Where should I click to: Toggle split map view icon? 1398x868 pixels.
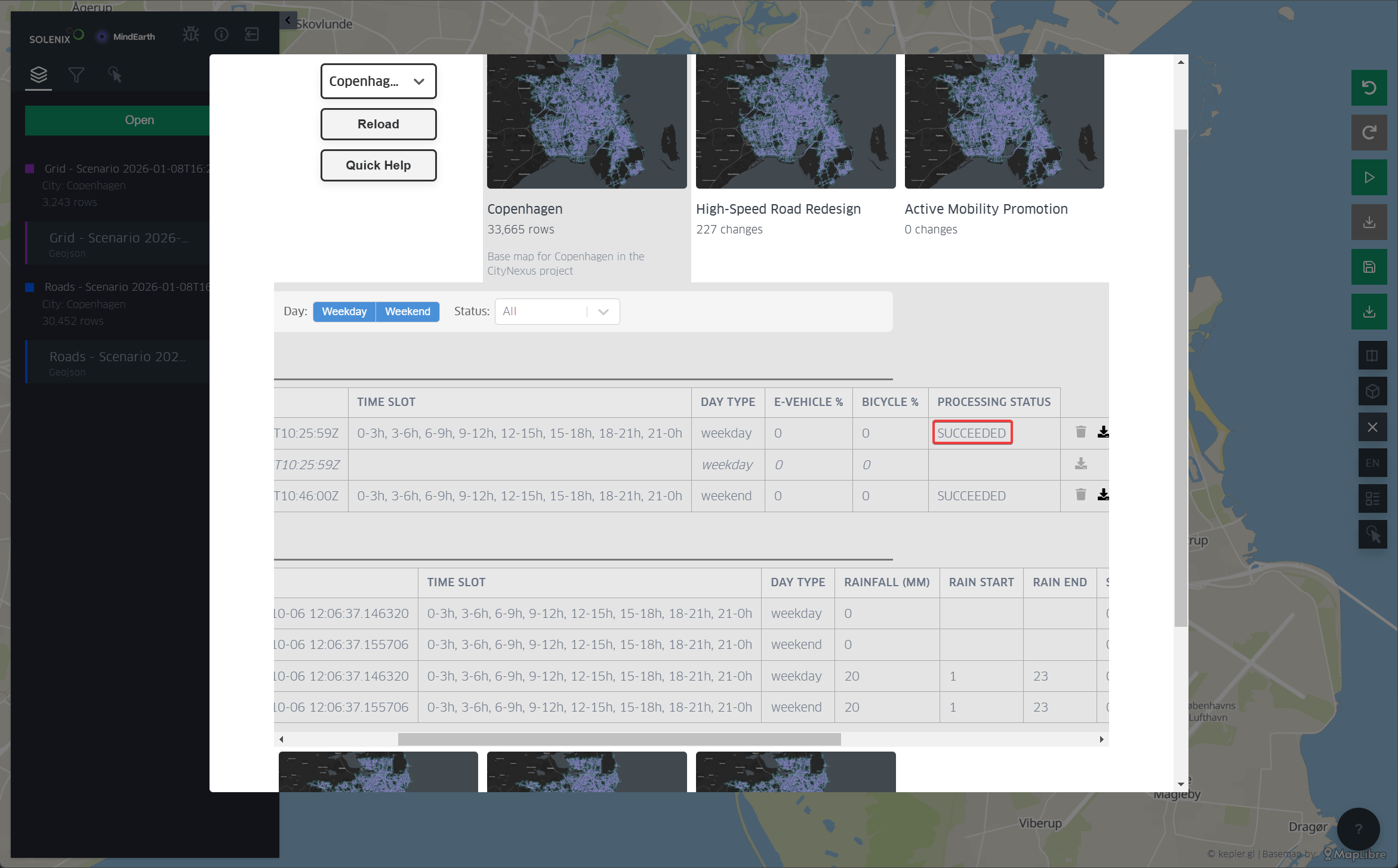coord(1372,356)
